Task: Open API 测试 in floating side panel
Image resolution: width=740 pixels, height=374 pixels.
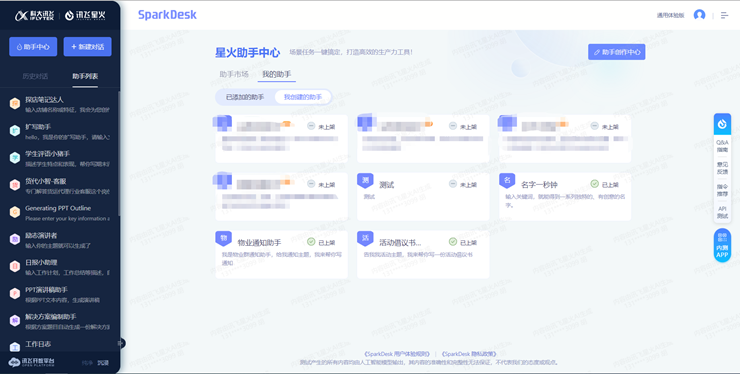Action: (722, 212)
